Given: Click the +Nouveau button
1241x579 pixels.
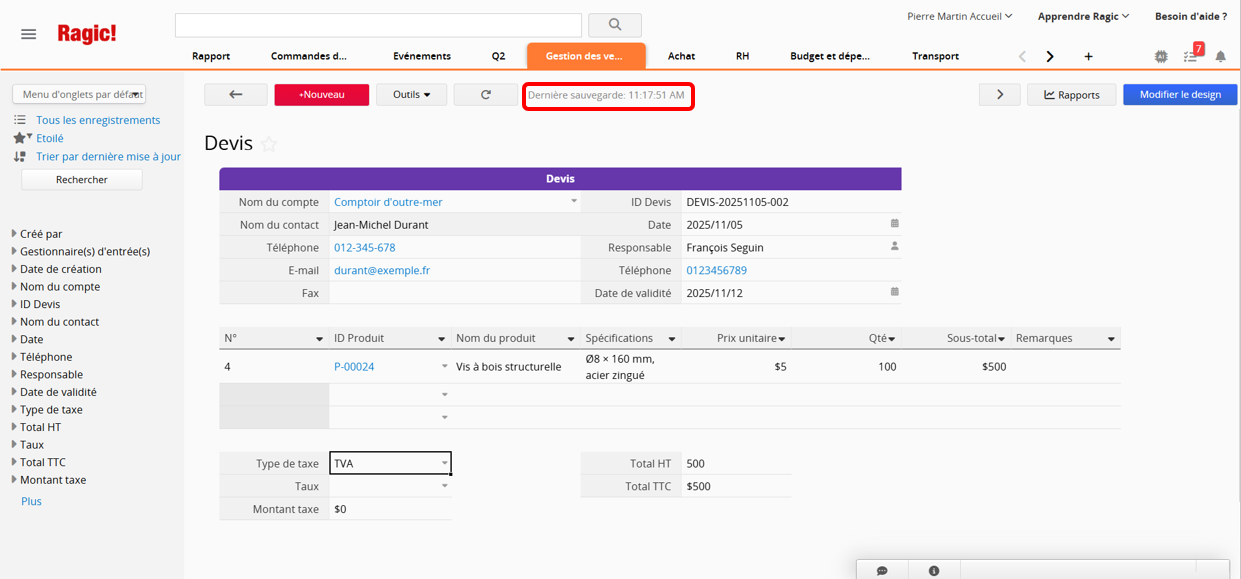Looking at the screenshot, I should (321, 95).
